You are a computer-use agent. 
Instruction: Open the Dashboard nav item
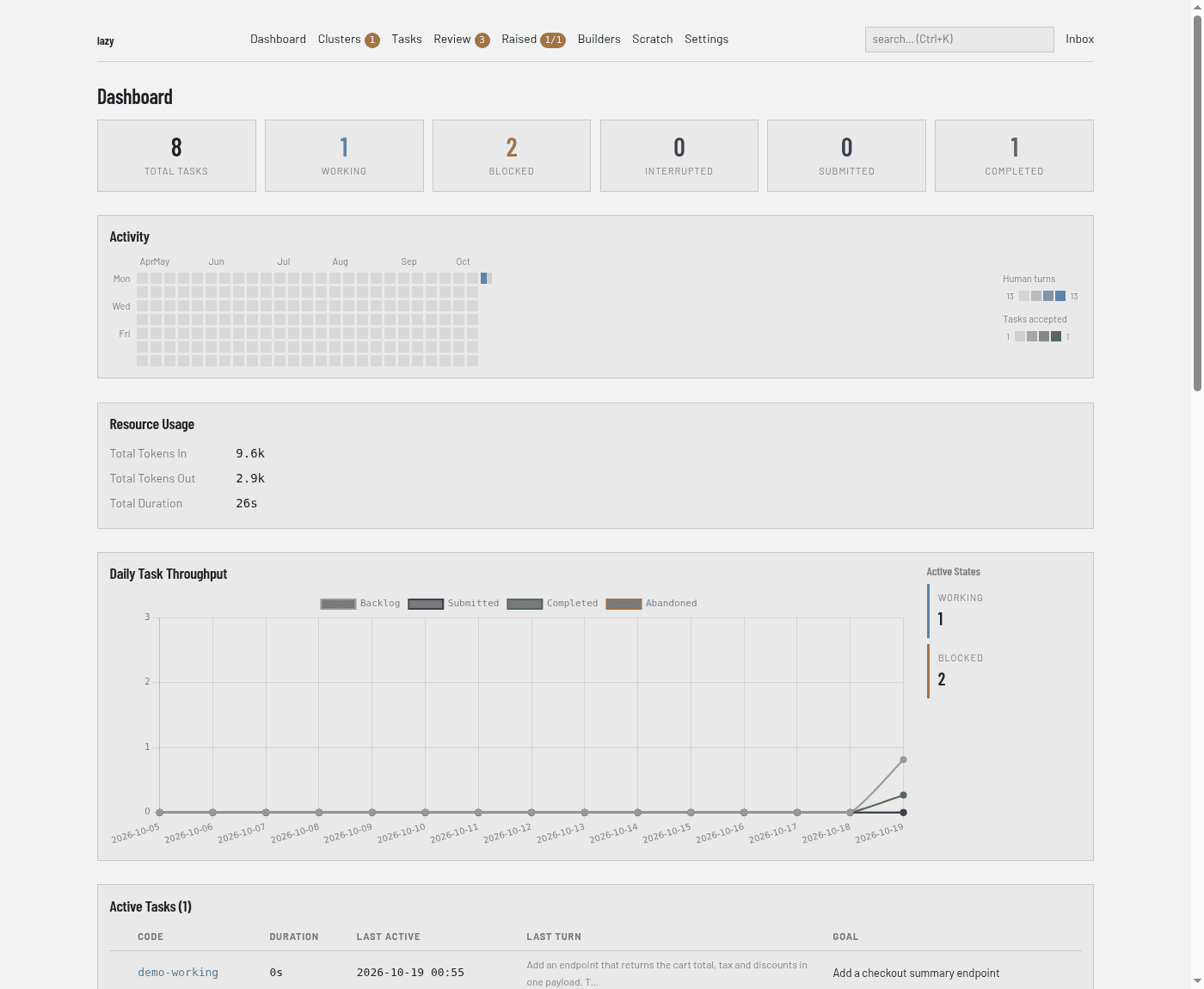(x=278, y=40)
